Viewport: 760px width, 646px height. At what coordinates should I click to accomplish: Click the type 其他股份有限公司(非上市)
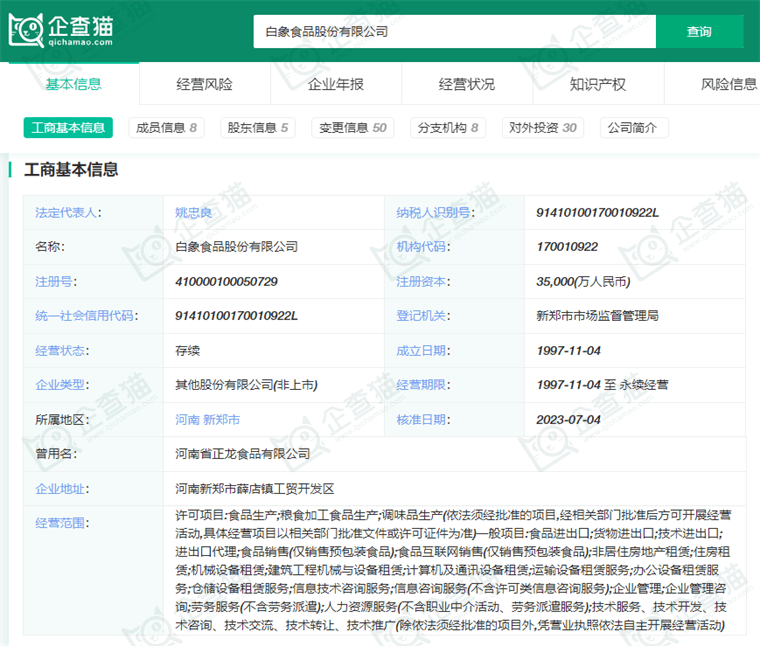(x=246, y=385)
